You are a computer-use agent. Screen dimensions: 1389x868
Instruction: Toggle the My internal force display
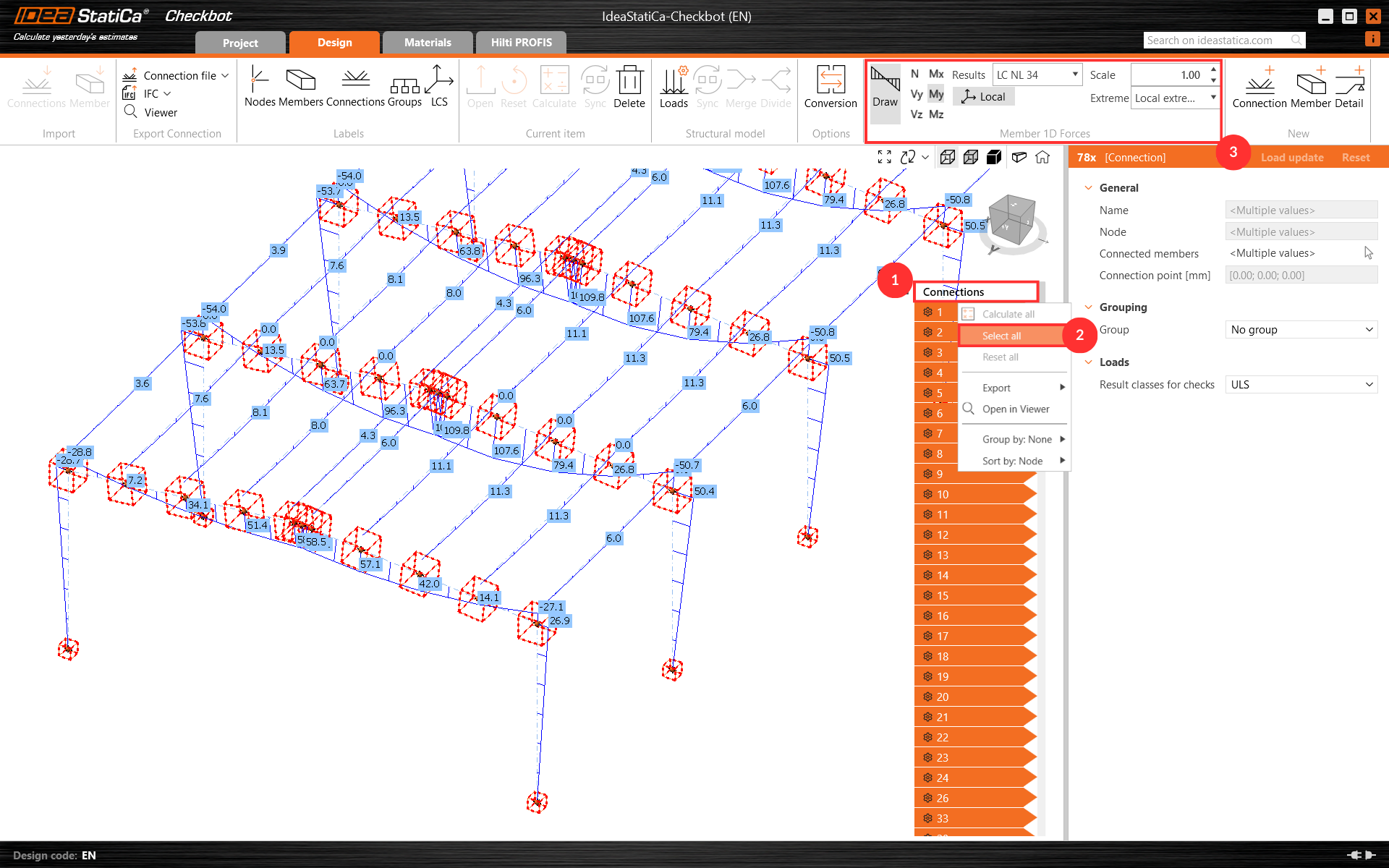coord(936,93)
